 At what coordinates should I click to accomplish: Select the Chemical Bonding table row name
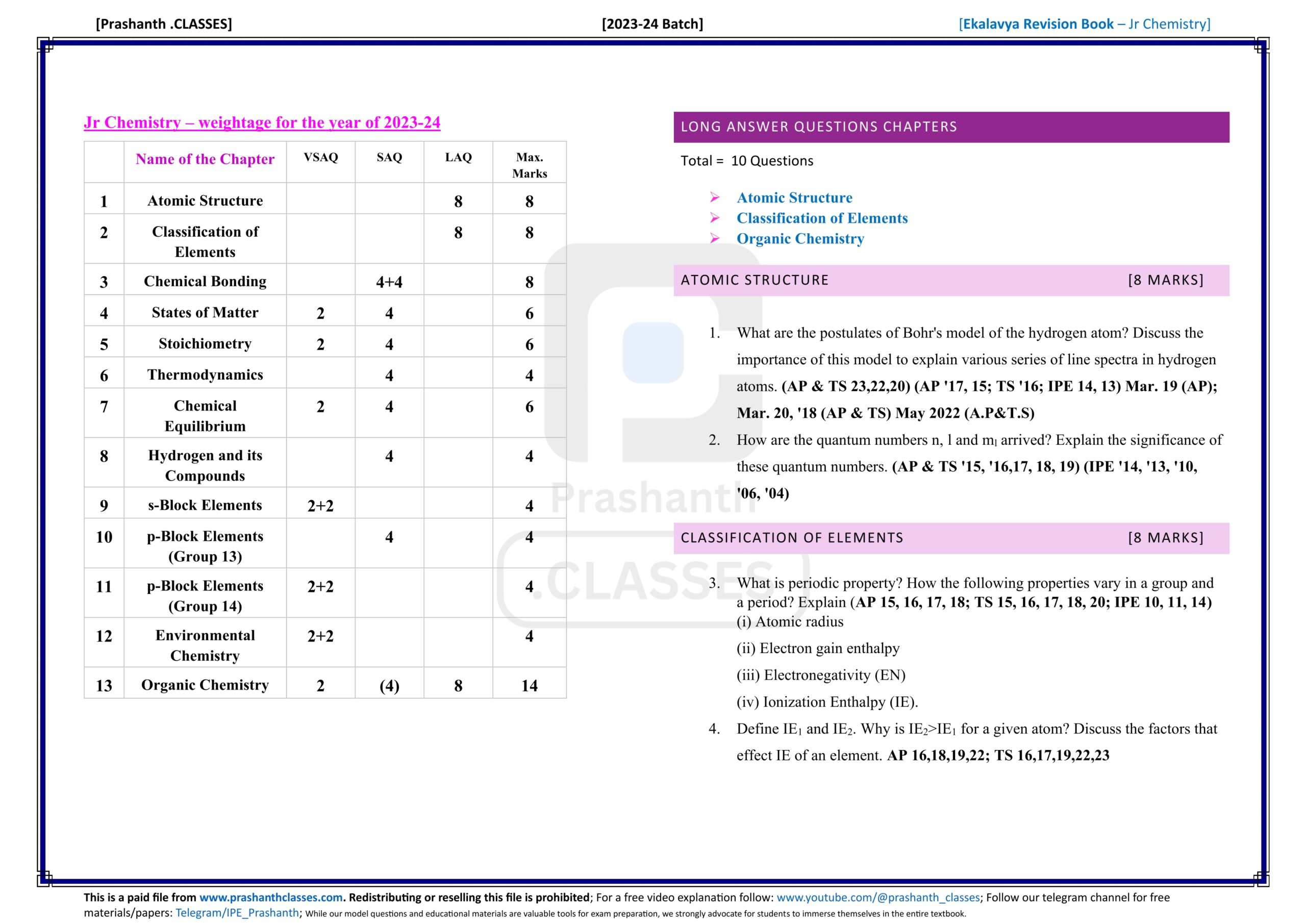(x=205, y=281)
